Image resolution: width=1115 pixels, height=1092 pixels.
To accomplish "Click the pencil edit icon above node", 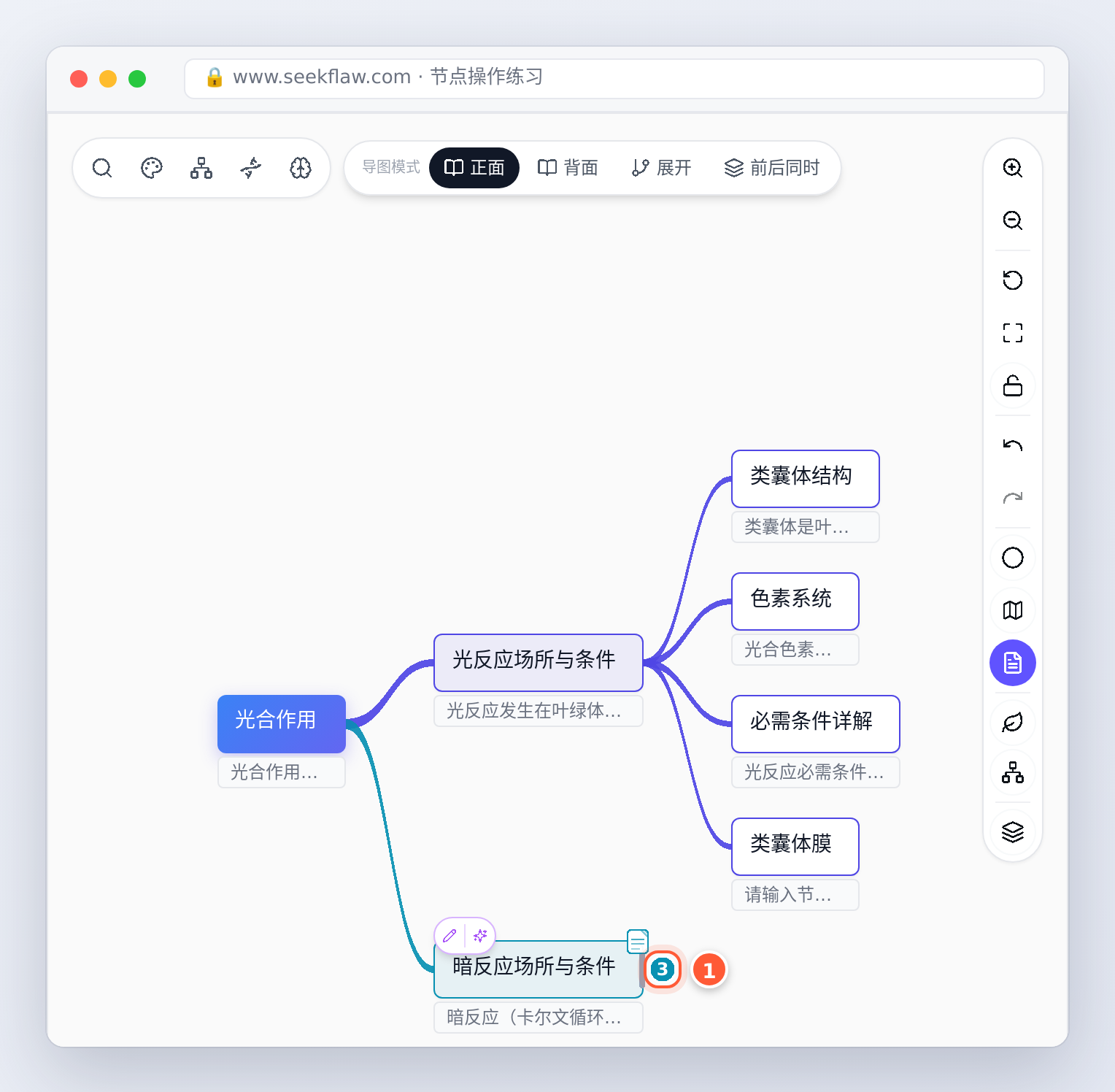I will click(450, 935).
